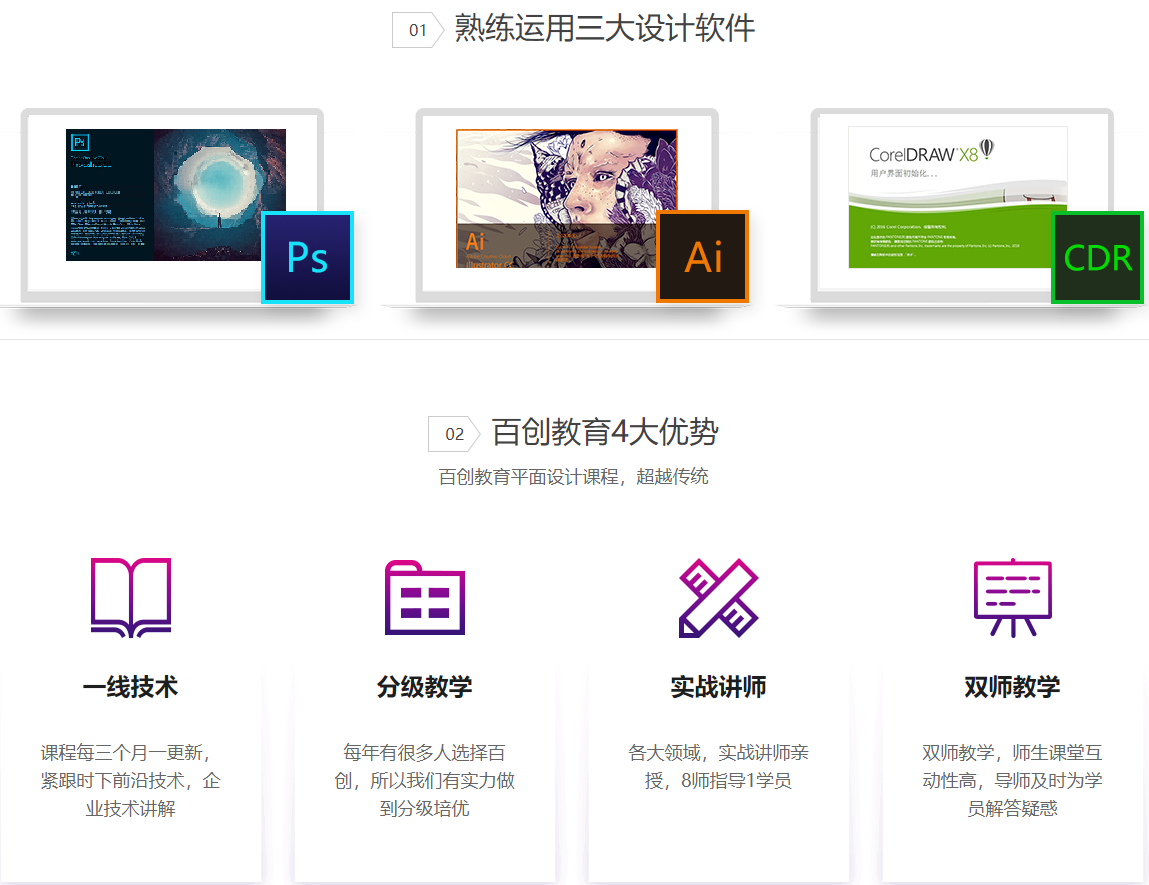Click the 01 section number badge

click(x=418, y=30)
